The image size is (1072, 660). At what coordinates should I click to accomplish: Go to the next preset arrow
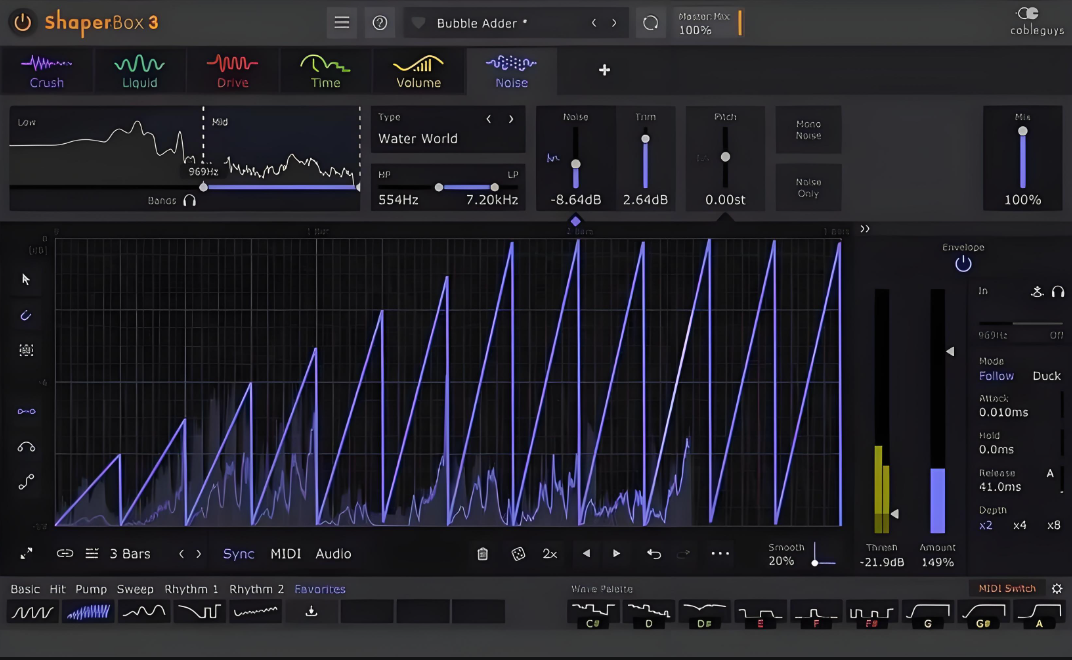coord(614,23)
